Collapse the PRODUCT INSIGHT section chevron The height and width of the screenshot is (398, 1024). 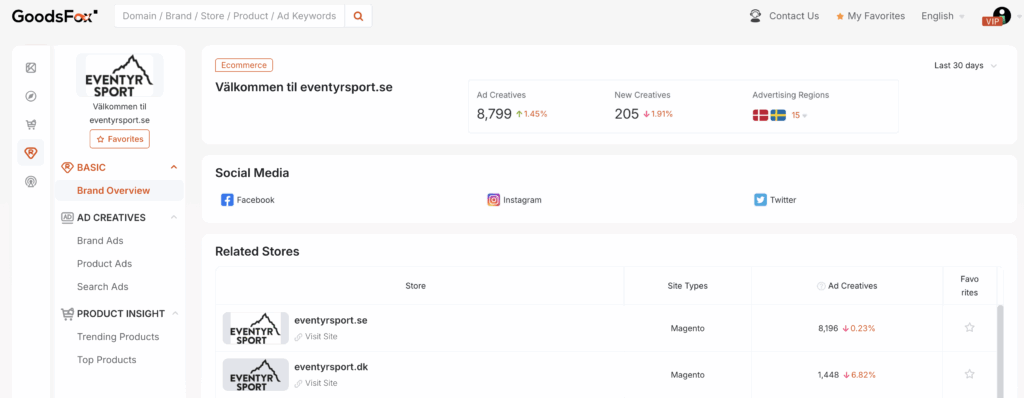[175, 314]
